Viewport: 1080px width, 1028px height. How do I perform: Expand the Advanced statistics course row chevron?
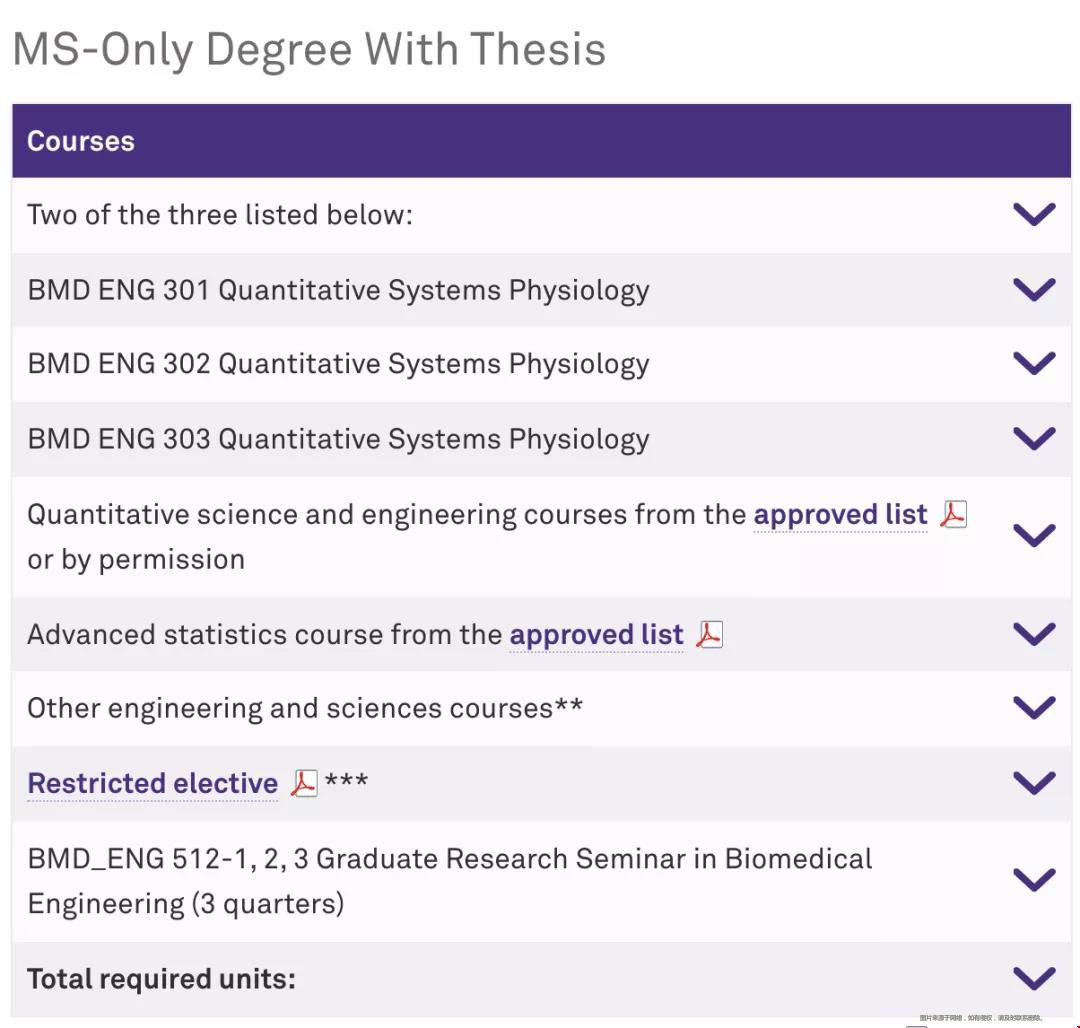(1035, 633)
